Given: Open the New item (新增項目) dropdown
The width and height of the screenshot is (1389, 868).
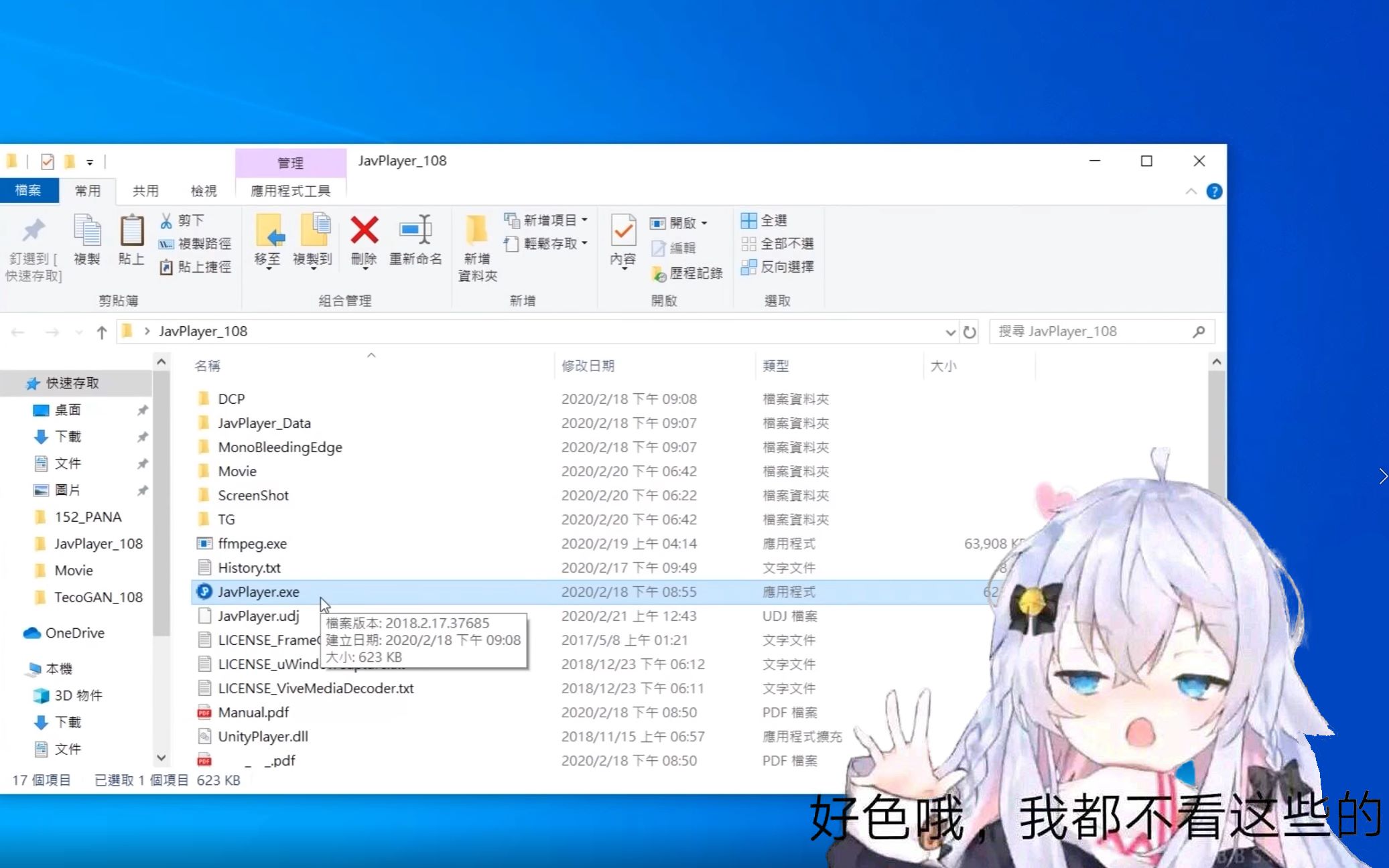Looking at the screenshot, I should [x=585, y=220].
